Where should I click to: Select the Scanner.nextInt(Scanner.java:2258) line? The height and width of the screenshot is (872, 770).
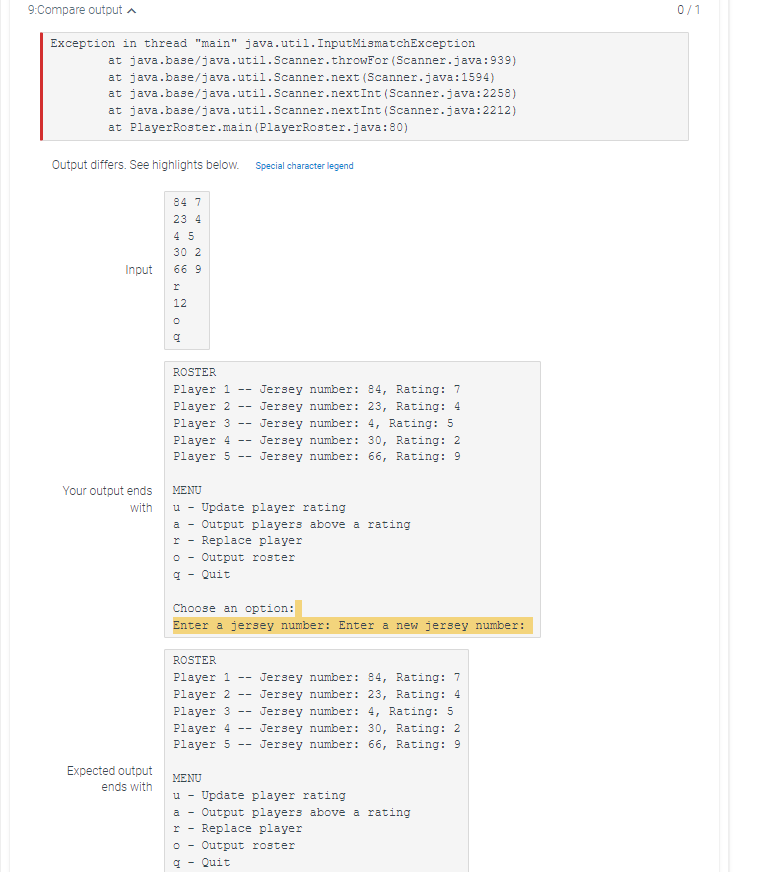(312, 93)
